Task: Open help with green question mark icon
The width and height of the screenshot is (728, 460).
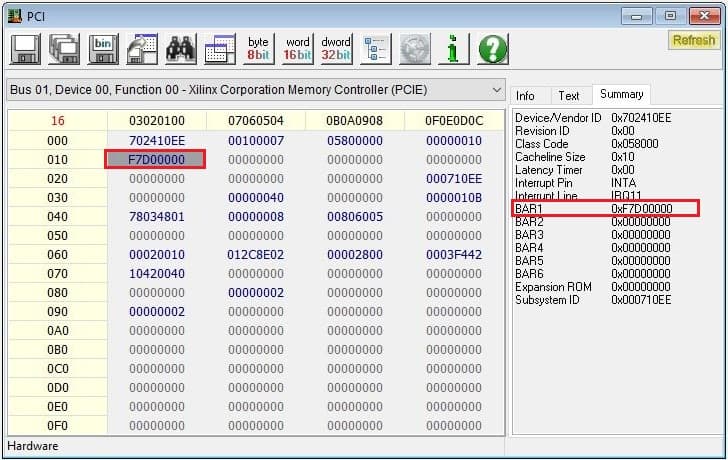Action: point(491,49)
